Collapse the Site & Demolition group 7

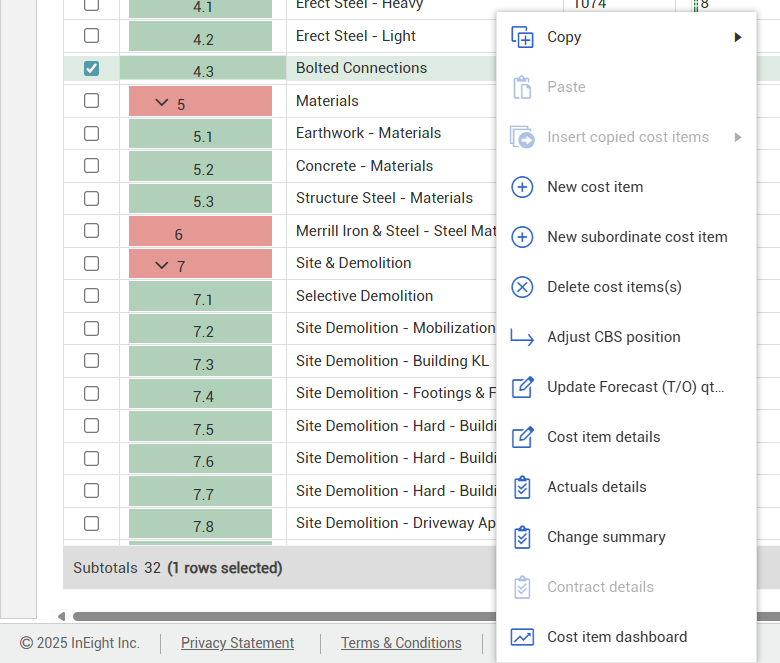tap(162, 265)
